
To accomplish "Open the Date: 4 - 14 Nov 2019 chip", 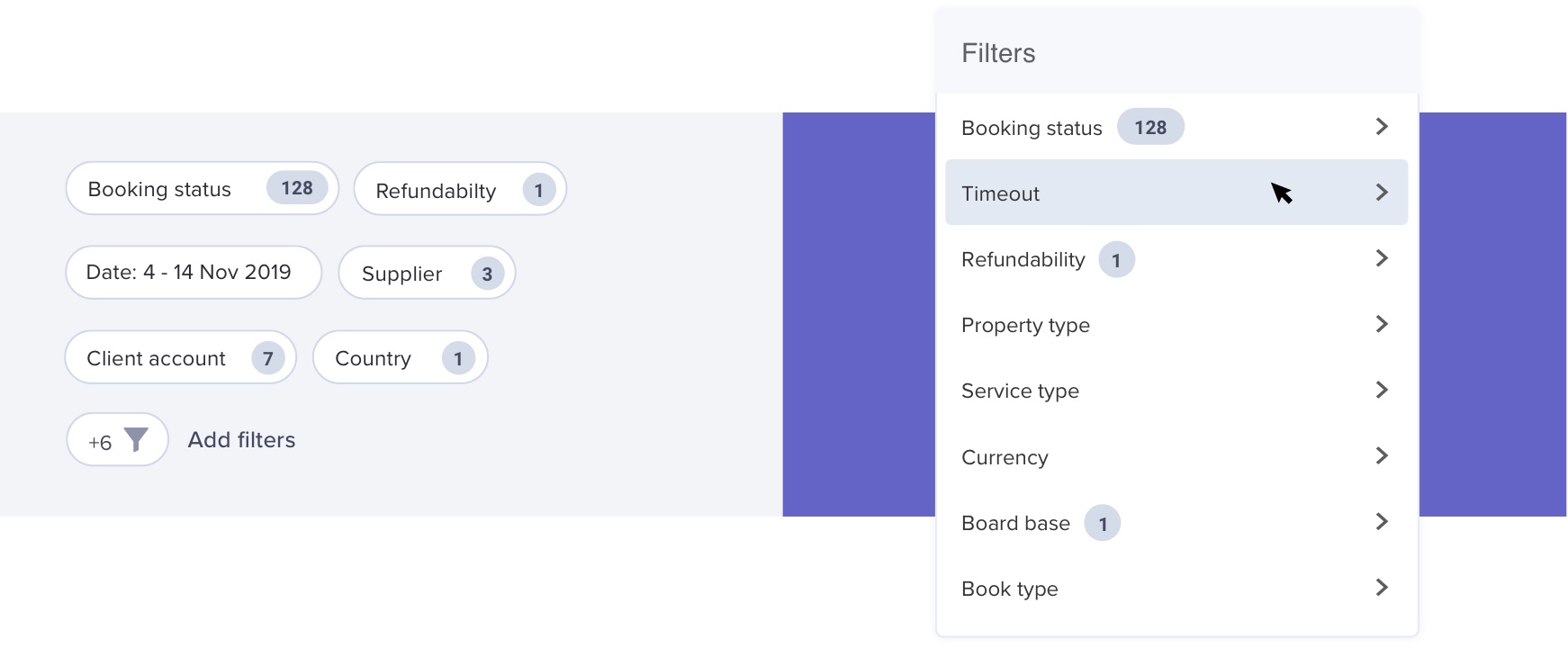I will pyautogui.click(x=193, y=273).
